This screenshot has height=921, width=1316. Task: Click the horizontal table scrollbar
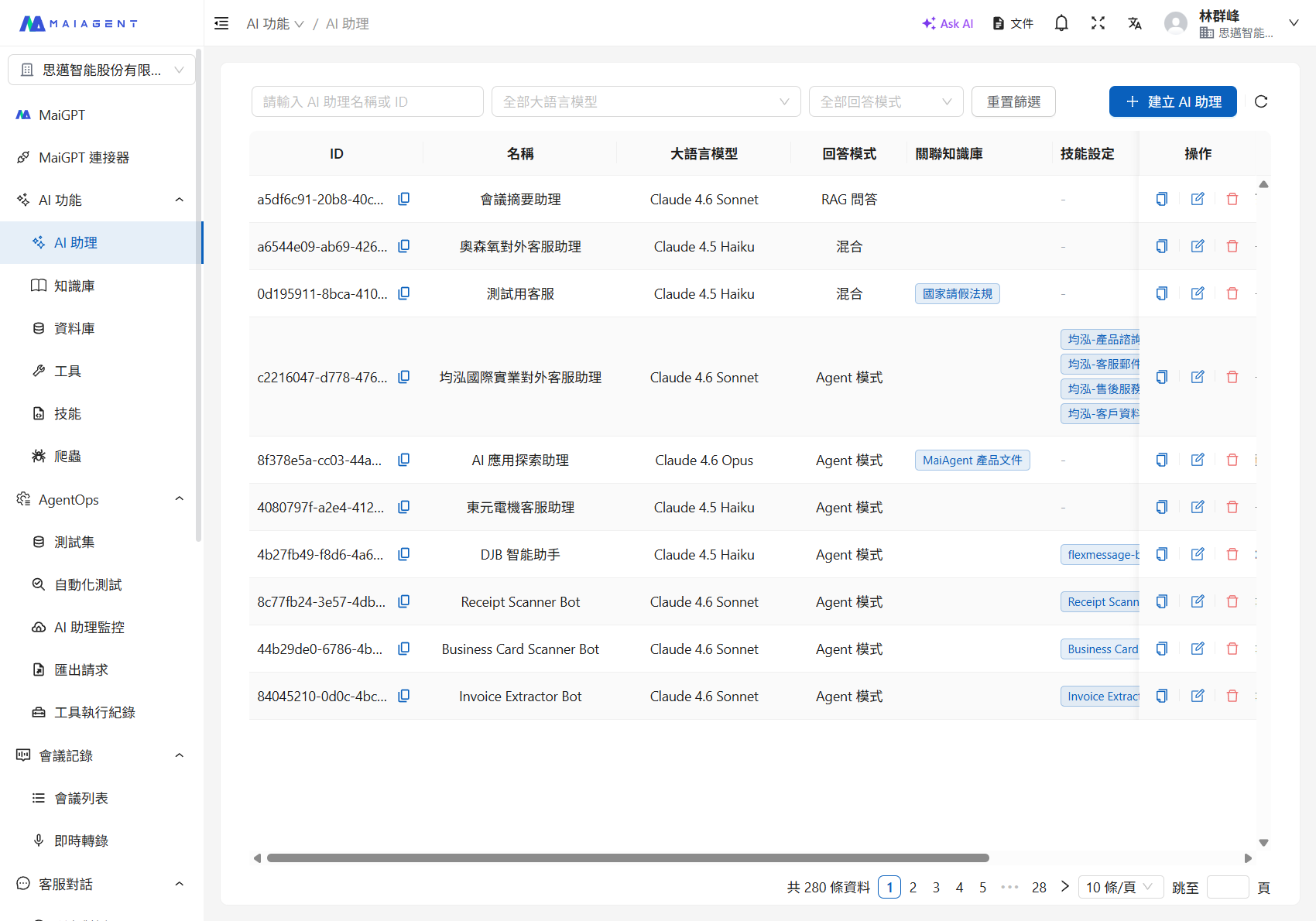(627, 858)
